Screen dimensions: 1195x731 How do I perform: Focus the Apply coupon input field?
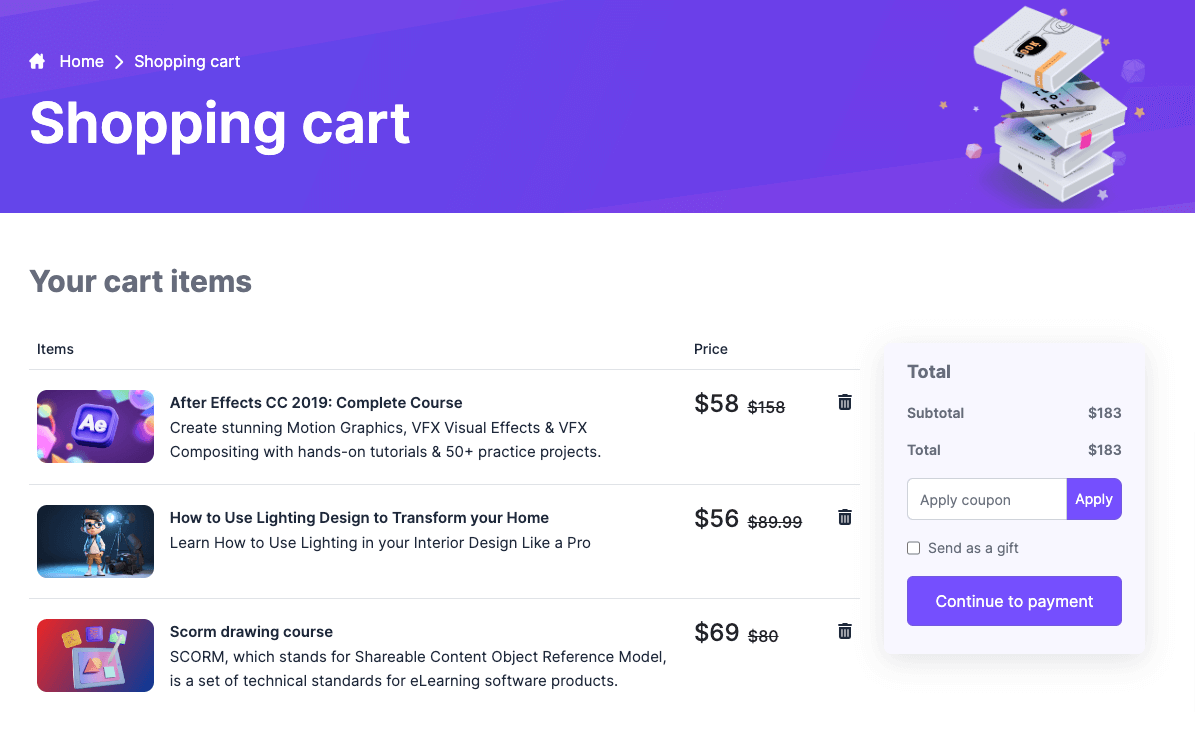point(986,500)
